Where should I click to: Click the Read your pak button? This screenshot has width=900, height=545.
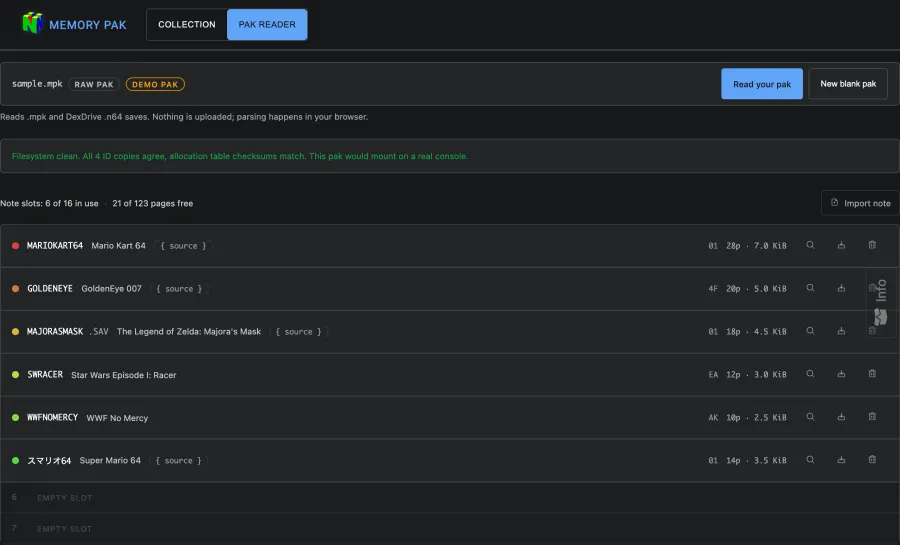[x=762, y=84]
